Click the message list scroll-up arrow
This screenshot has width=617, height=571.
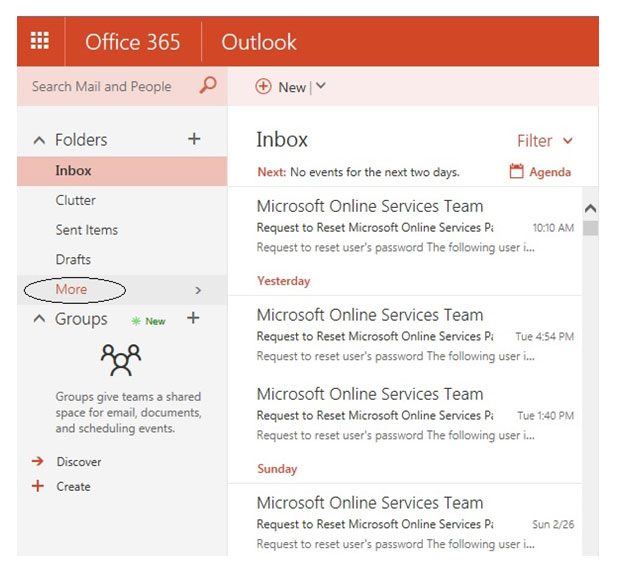click(590, 208)
